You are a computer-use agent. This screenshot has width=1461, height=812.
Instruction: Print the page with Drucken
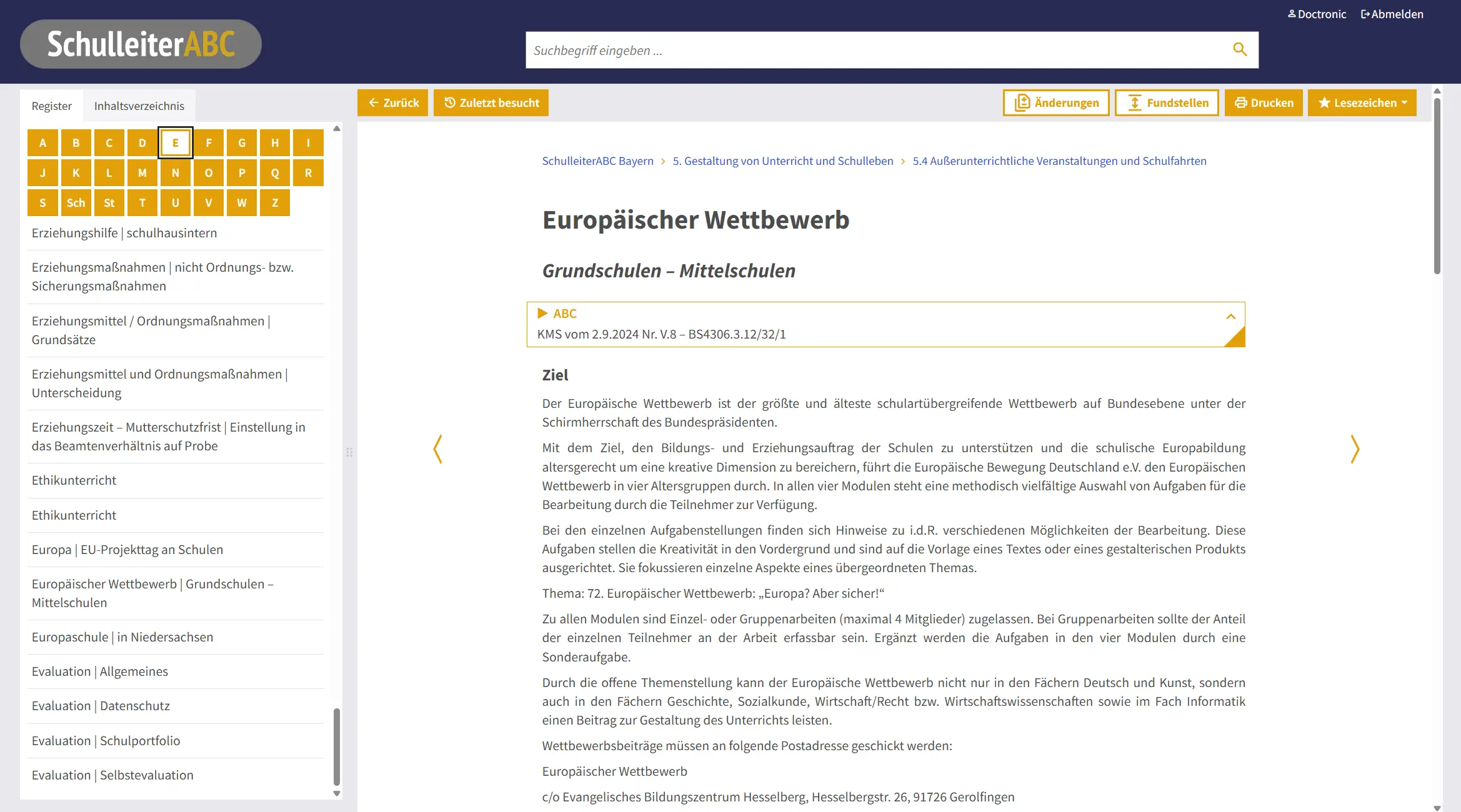1264,102
